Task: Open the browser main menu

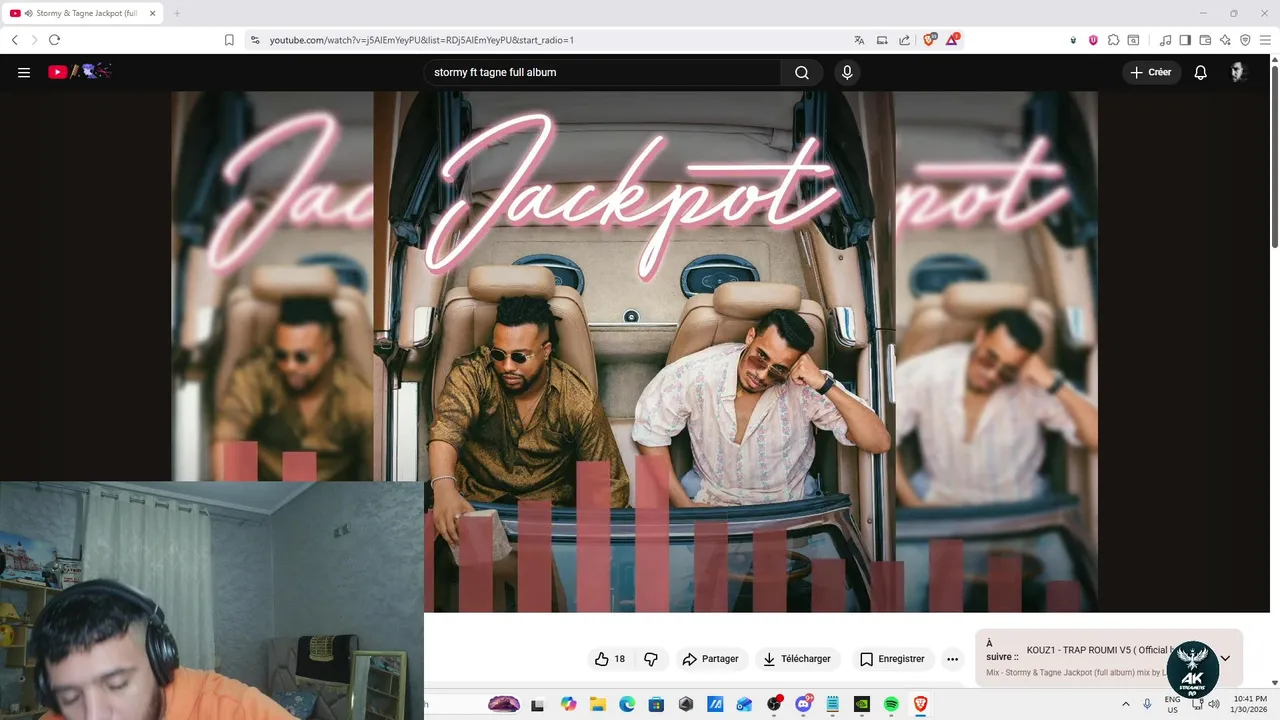Action: click(1266, 40)
